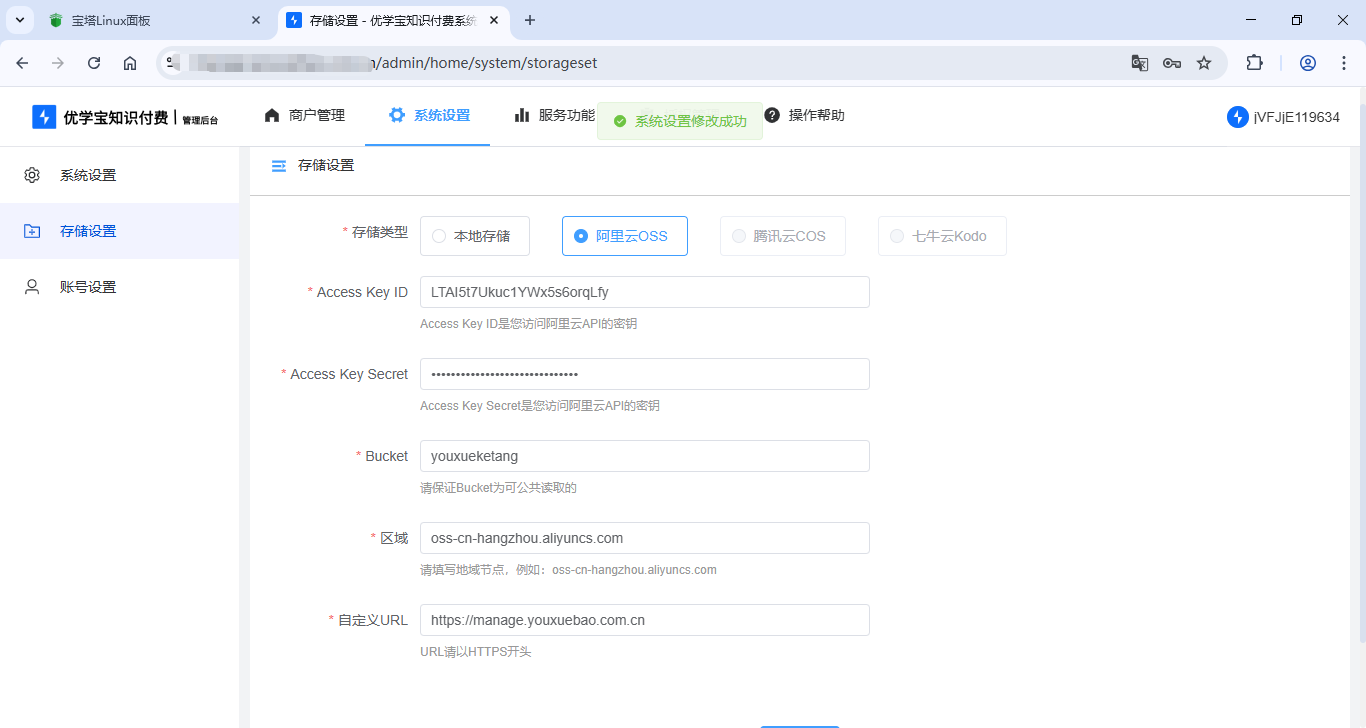Click the Bucket input field
Screen dimensions: 1366x728
coord(644,456)
